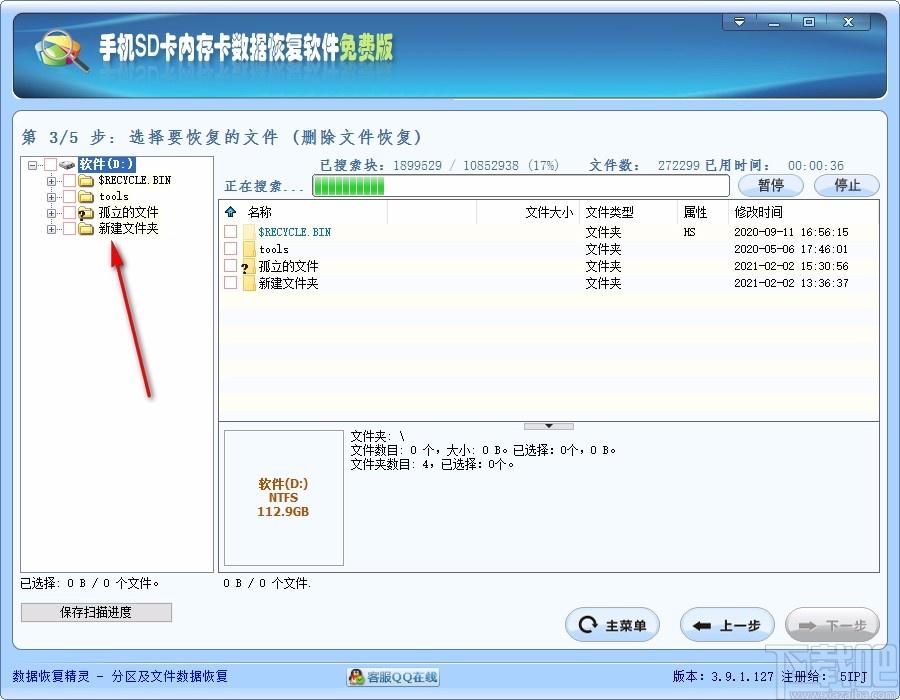Check the 孤立的文件 checkbox in tree
Image resolution: width=900 pixels, height=700 pixels.
[69, 213]
